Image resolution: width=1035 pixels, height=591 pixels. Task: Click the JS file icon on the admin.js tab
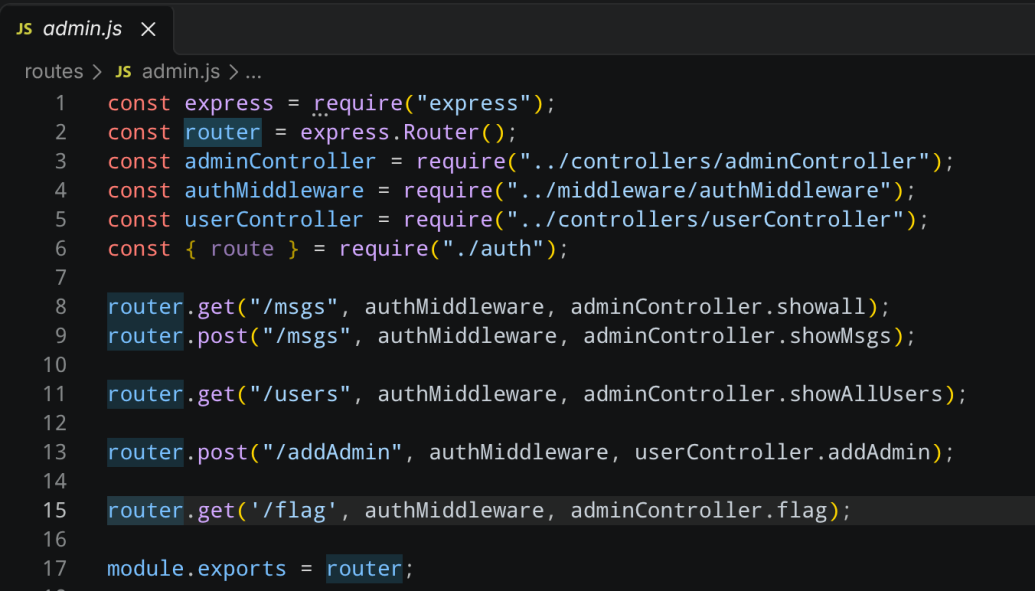coord(24,29)
